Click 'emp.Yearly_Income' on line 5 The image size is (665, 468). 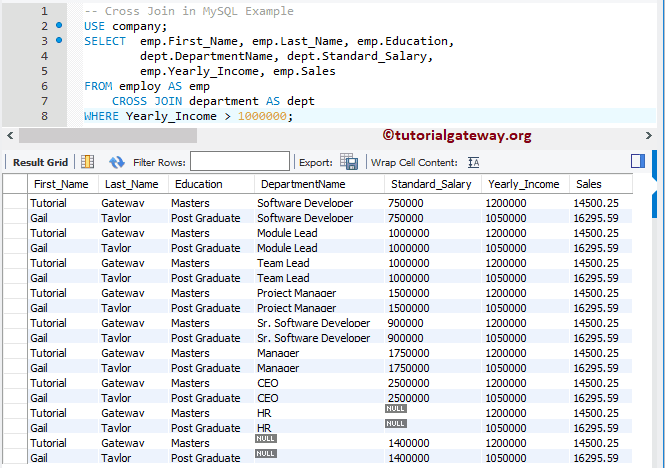coord(199,71)
